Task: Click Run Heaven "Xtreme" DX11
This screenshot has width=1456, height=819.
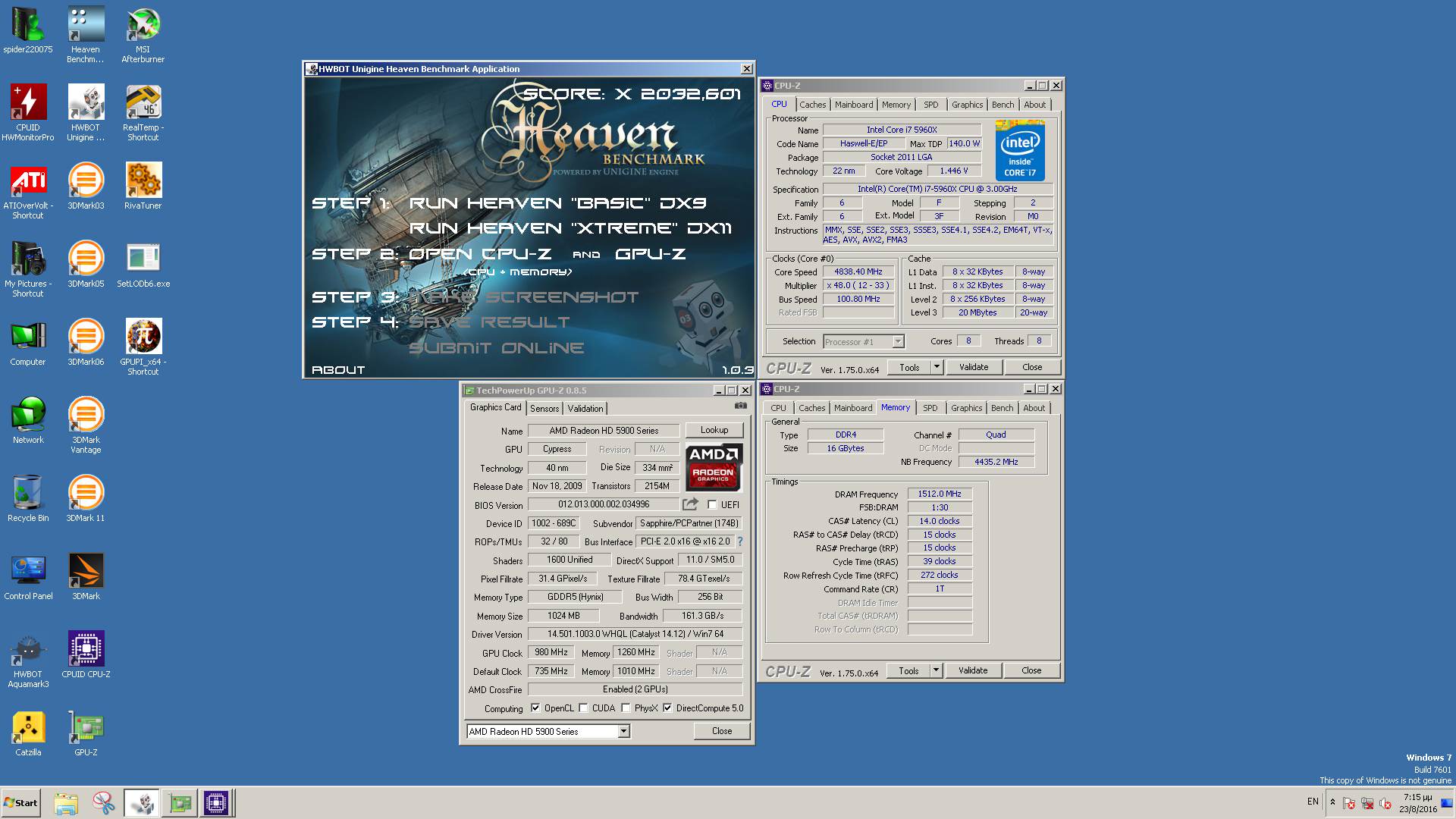Action: pyautogui.click(x=570, y=228)
